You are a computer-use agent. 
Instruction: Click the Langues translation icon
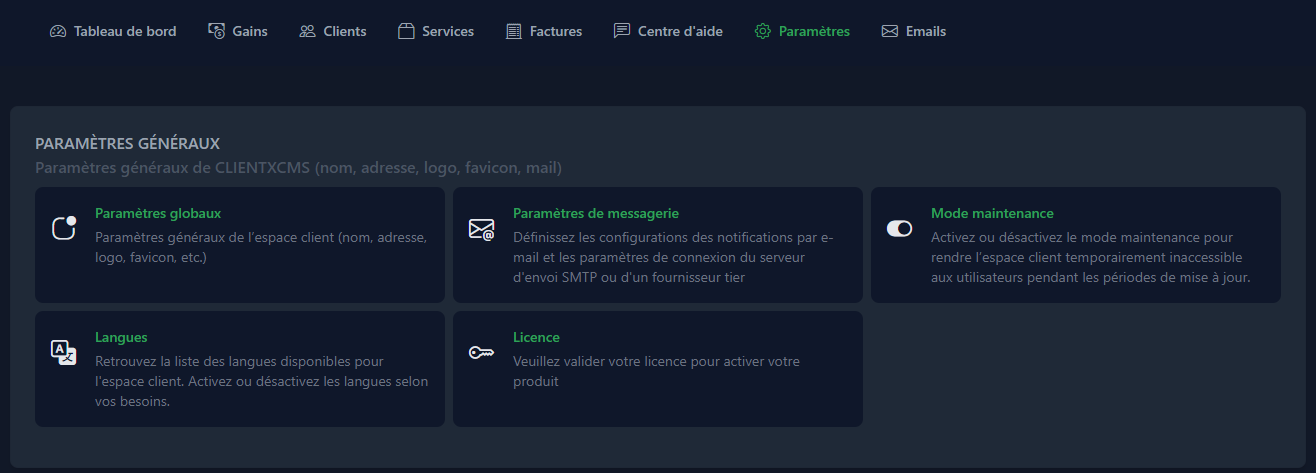64,352
